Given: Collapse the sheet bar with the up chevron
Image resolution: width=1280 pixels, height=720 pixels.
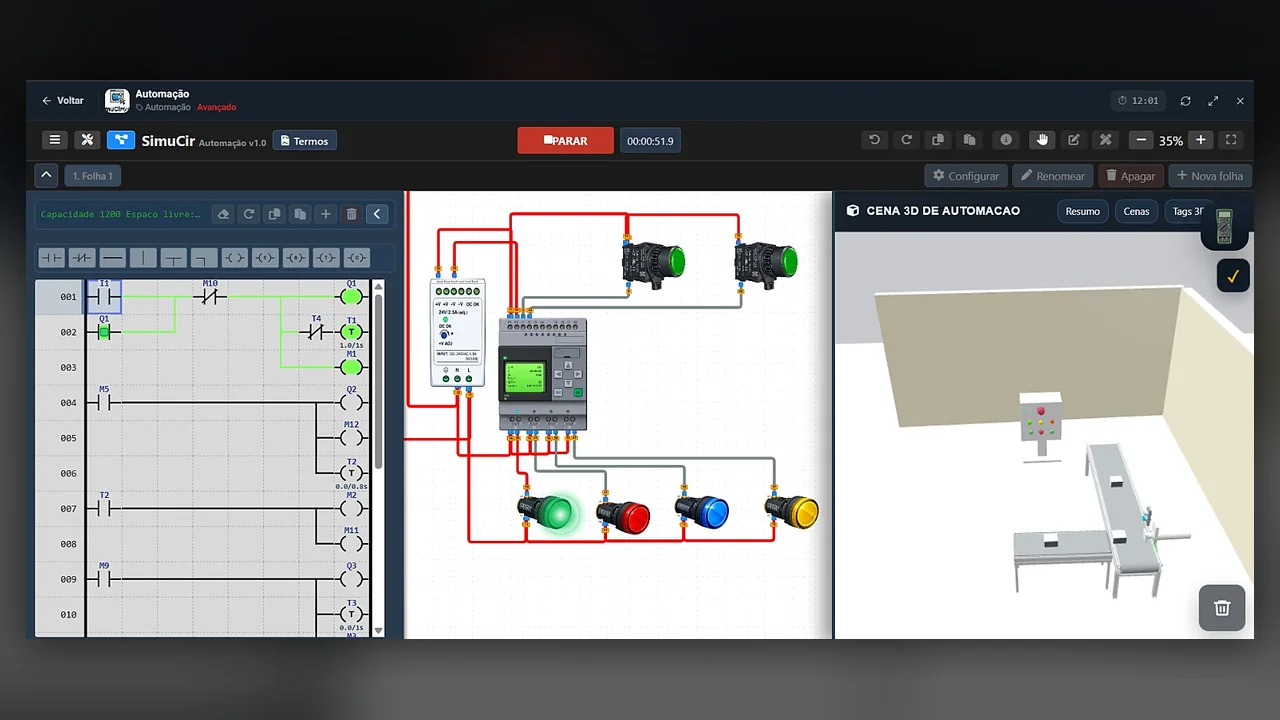Looking at the screenshot, I should 46,175.
